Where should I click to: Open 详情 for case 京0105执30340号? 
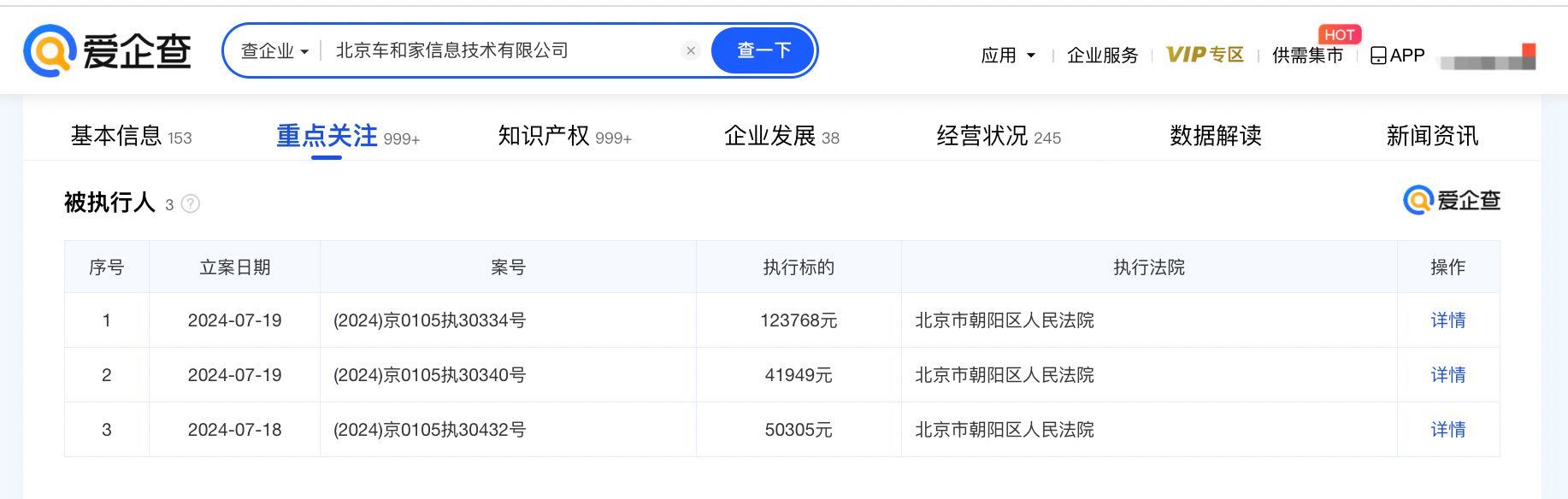pos(1448,375)
